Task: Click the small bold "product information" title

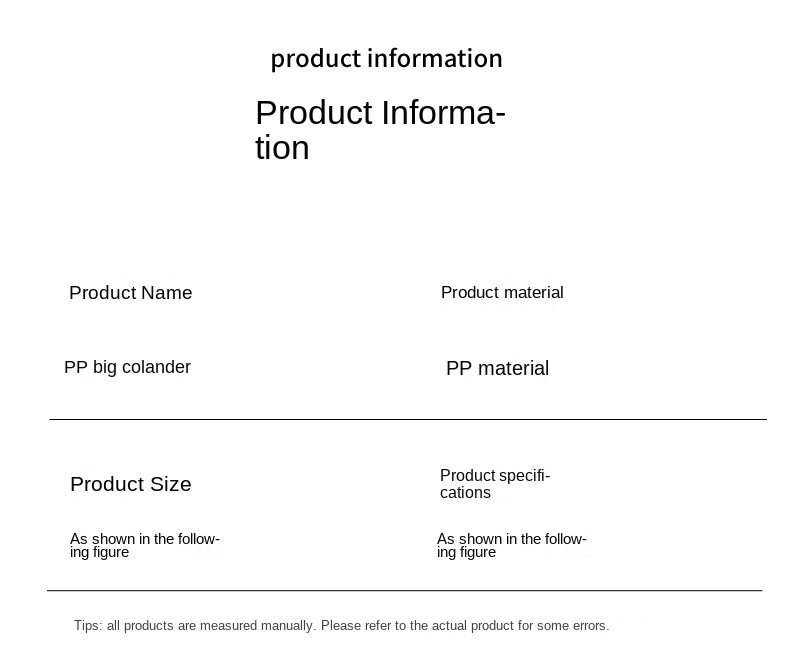Action: 386,59
